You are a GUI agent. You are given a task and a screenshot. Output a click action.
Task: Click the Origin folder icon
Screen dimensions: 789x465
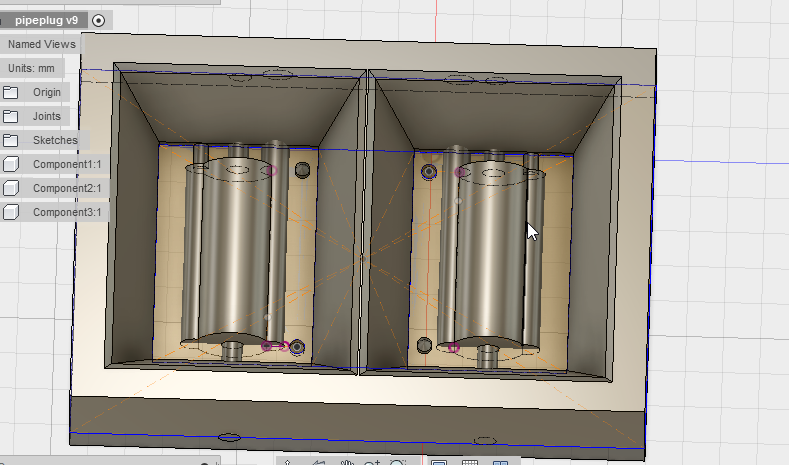[10, 93]
